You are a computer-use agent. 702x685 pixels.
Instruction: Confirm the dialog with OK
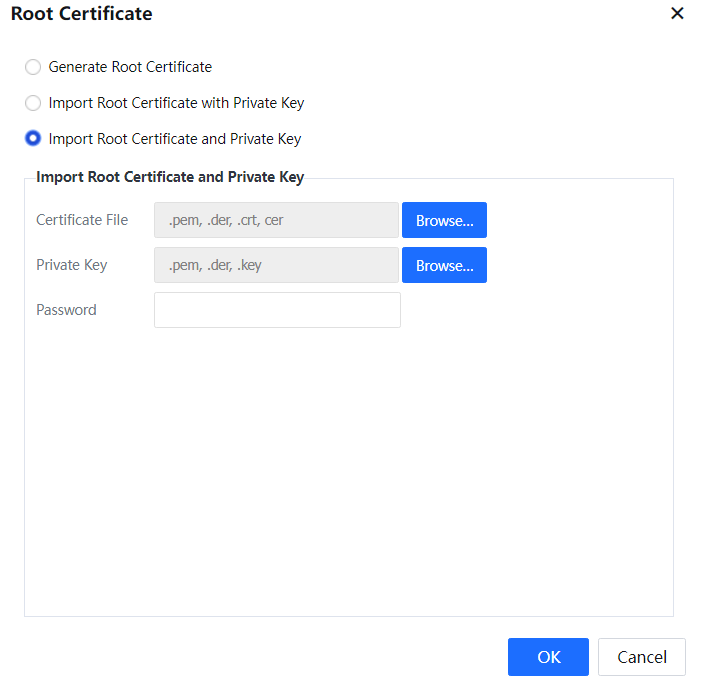548,657
